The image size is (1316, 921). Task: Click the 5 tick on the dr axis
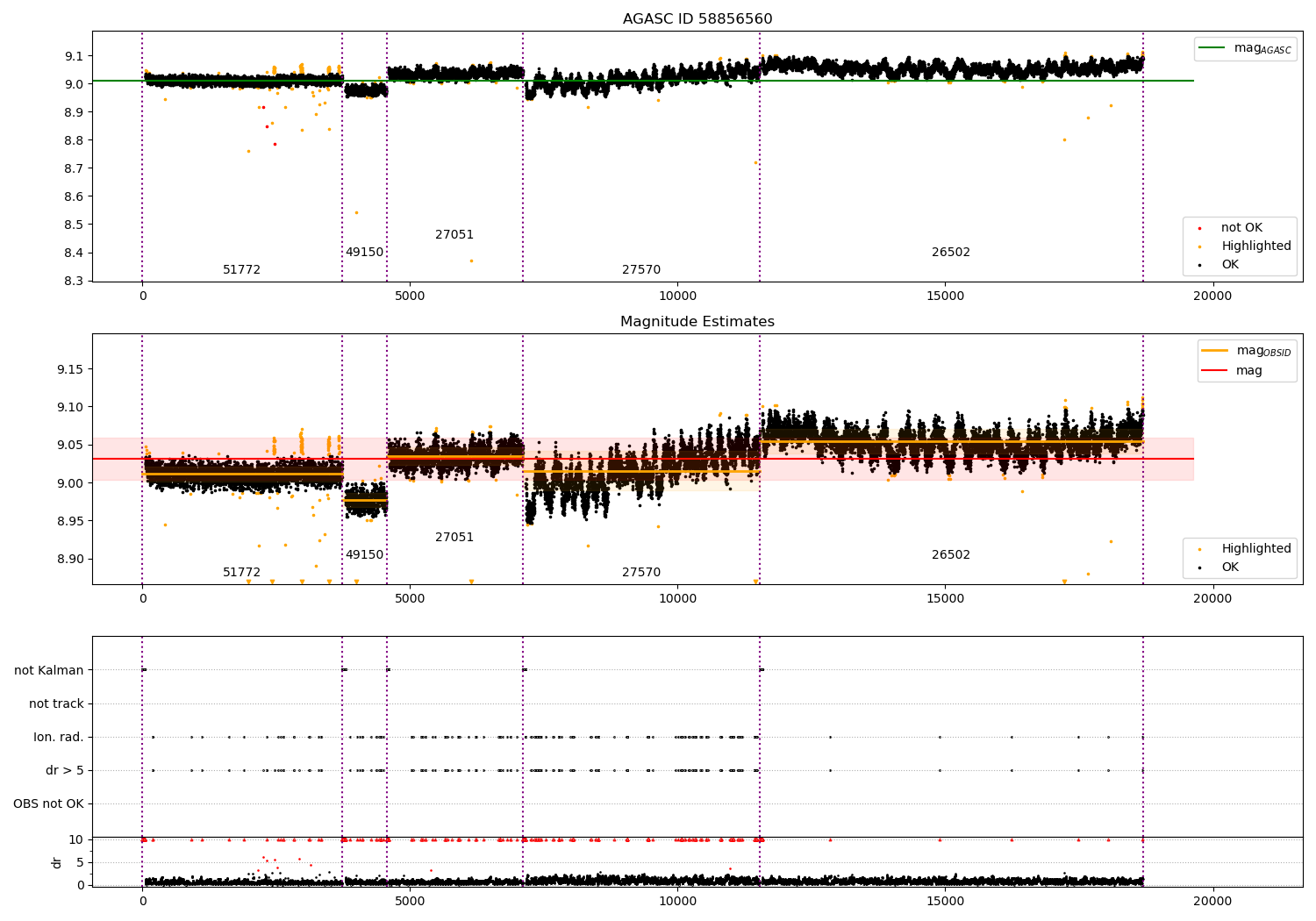tap(81, 862)
